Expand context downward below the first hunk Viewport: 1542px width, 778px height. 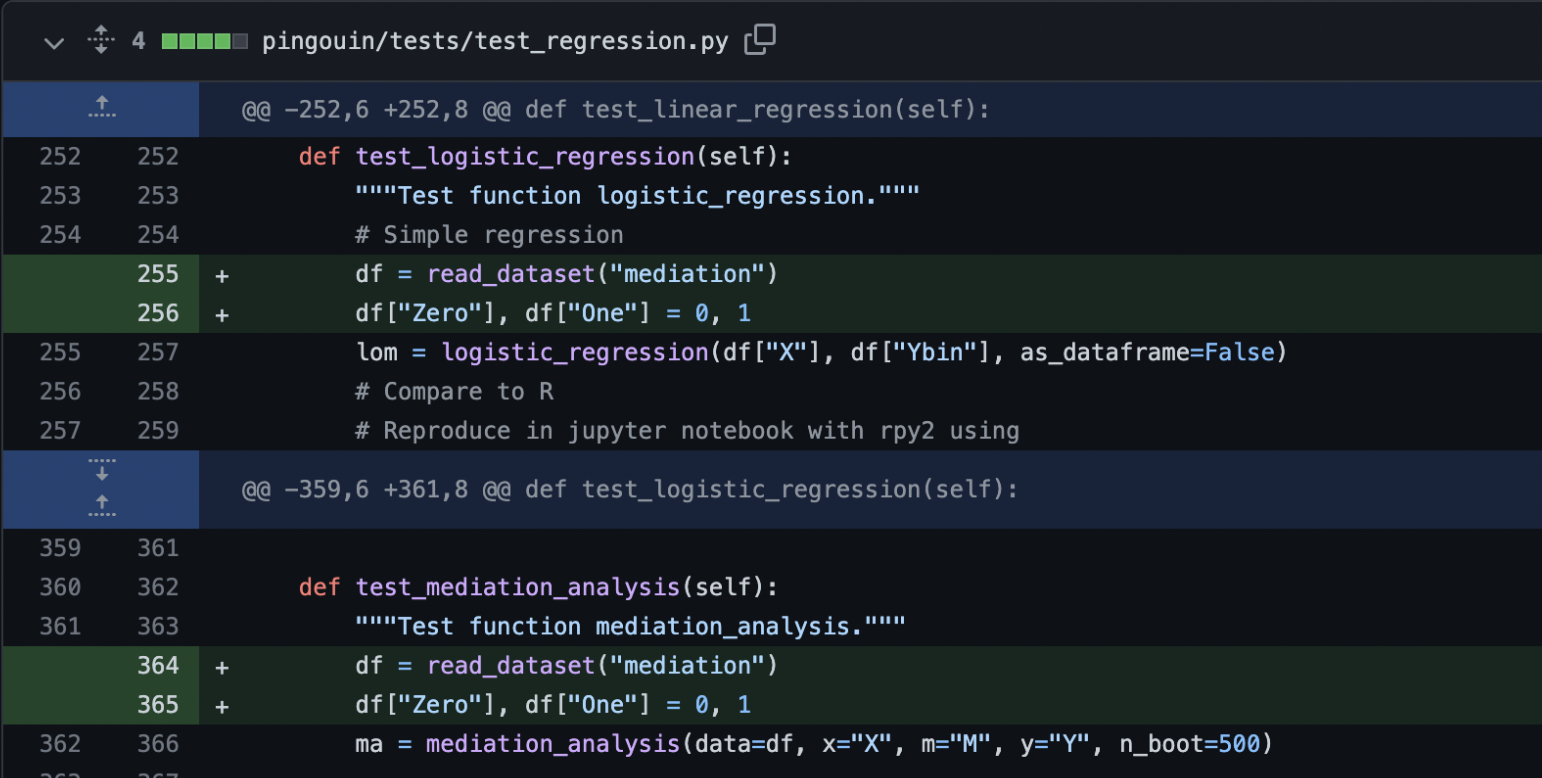point(100,469)
